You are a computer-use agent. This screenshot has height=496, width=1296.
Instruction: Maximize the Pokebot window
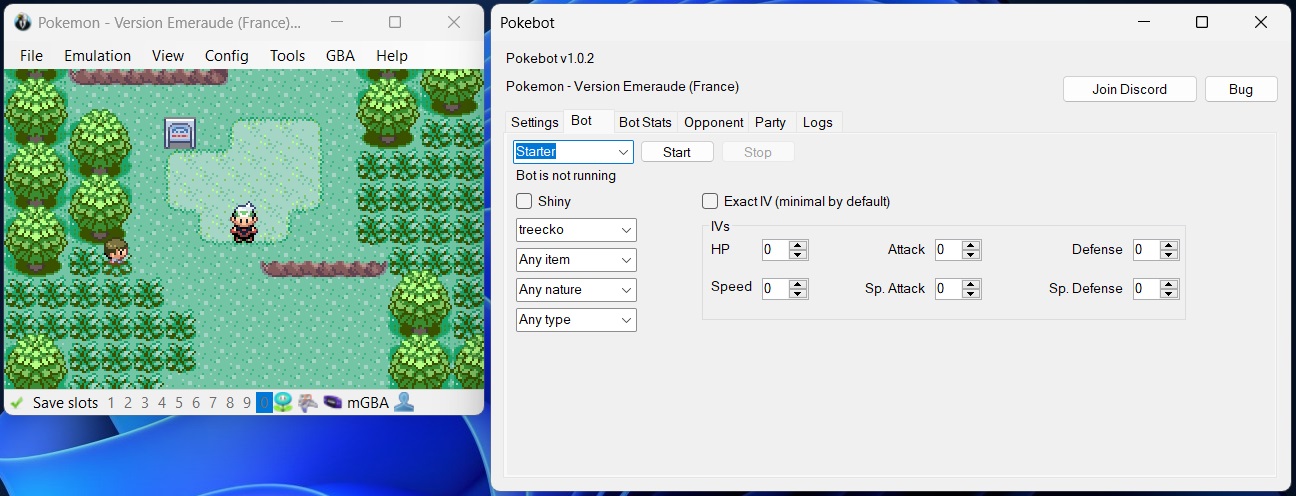click(1202, 22)
